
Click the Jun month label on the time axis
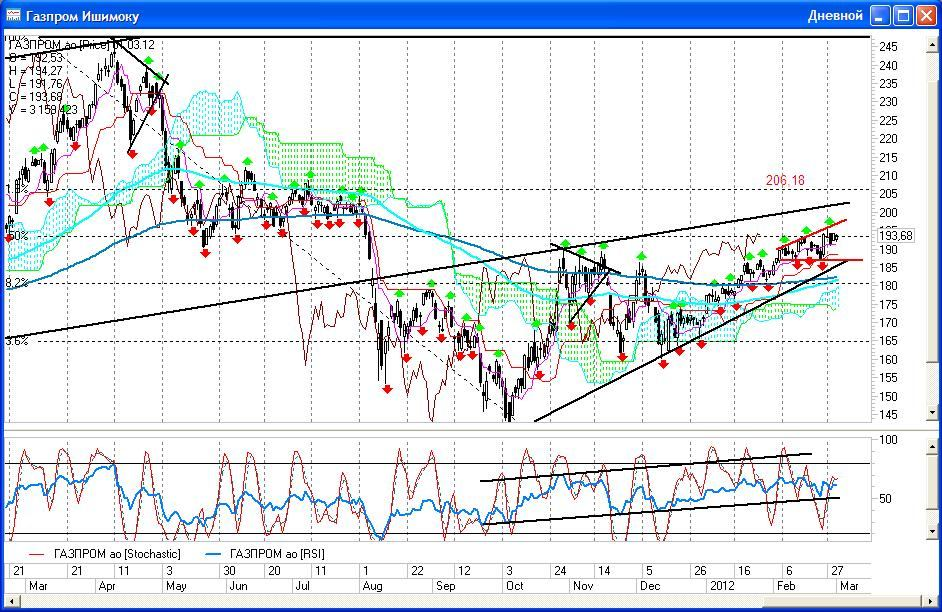click(x=239, y=586)
